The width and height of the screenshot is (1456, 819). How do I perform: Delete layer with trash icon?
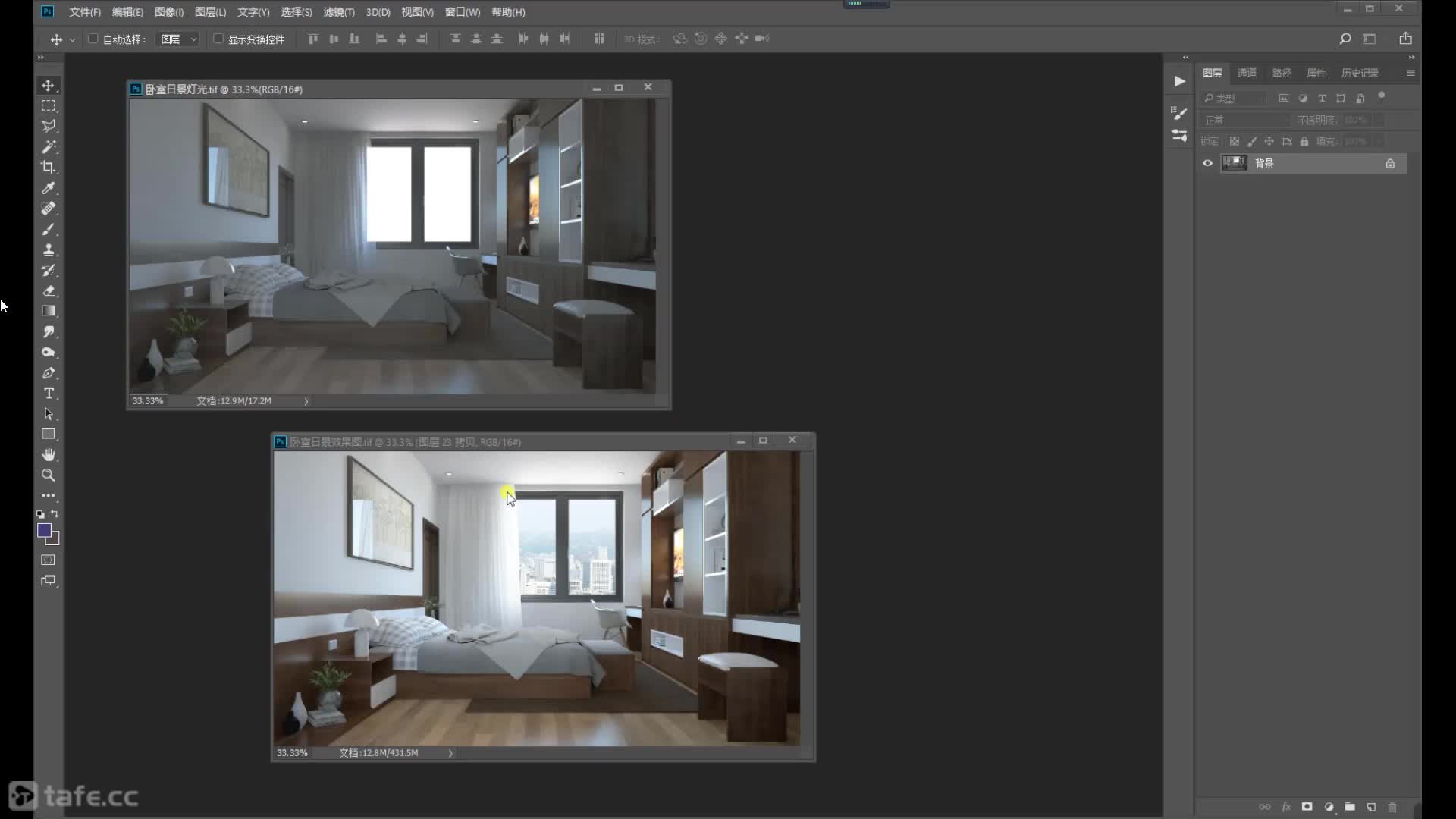click(1392, 807)
